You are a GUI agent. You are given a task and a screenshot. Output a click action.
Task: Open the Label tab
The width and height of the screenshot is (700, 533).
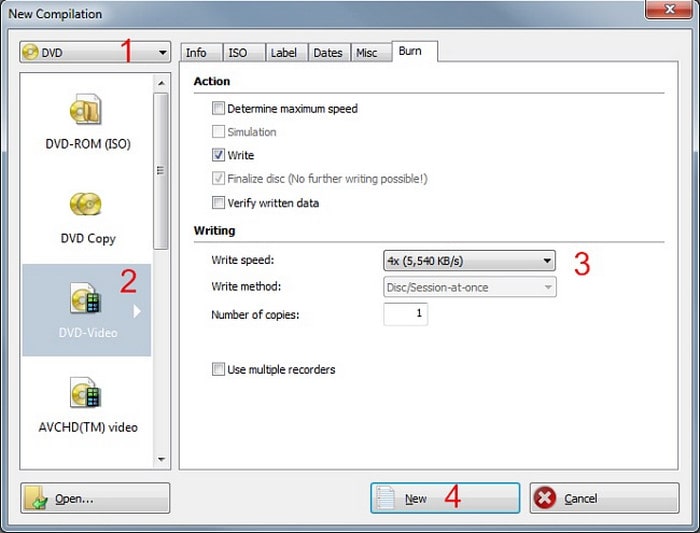[283, 52]
